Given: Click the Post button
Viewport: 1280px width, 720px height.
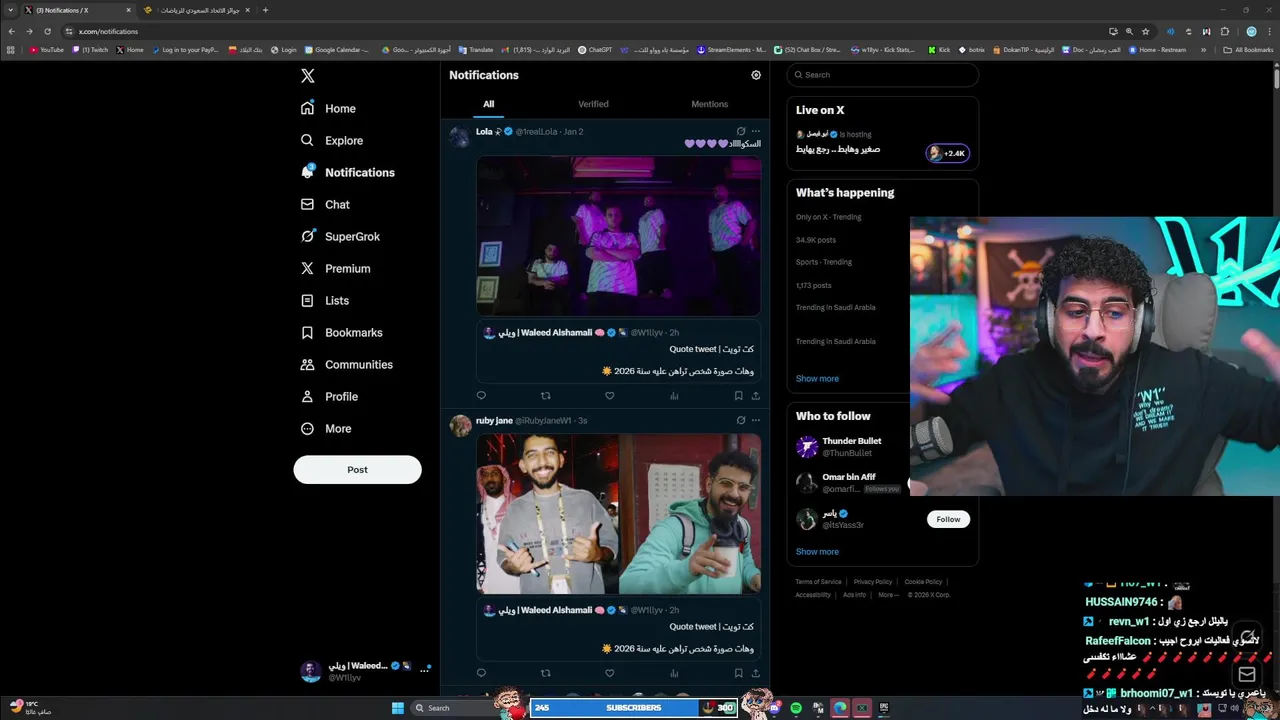Looking at the screenshot, I should [357, 470].
